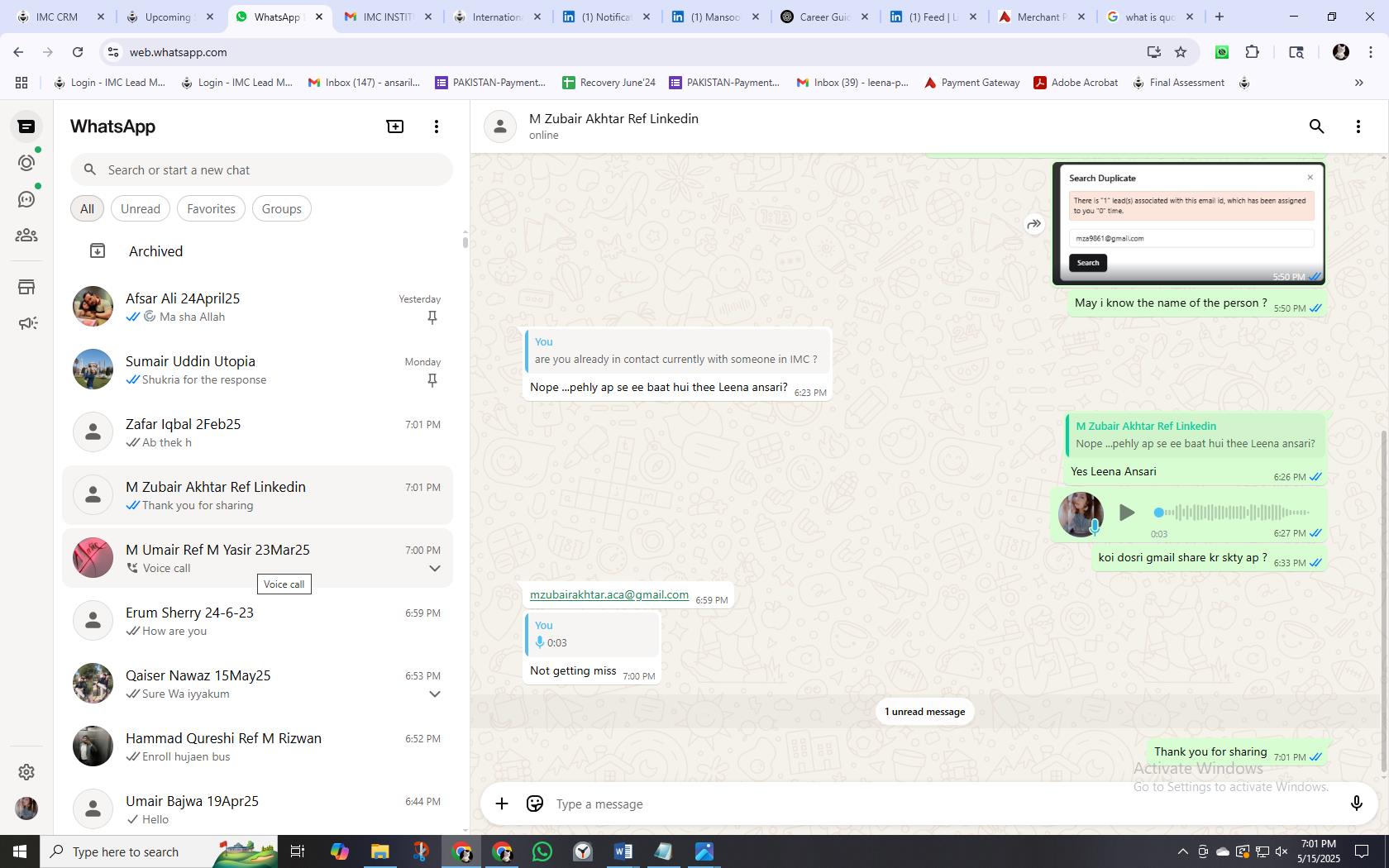This screenshot has width=1389, height=868.
Task: Click the Windows Start button
Action: (x=20, y=851)
